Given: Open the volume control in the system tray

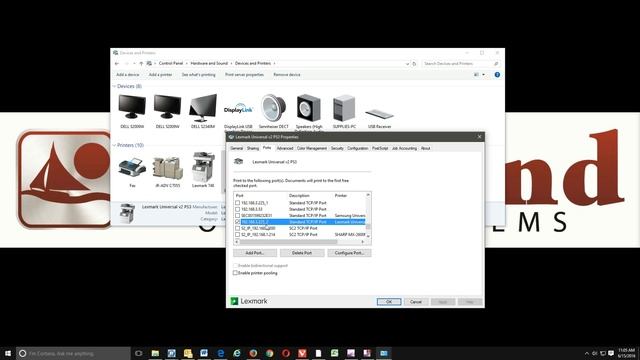Looking at the screenshot, I should (x=595, y=353).
